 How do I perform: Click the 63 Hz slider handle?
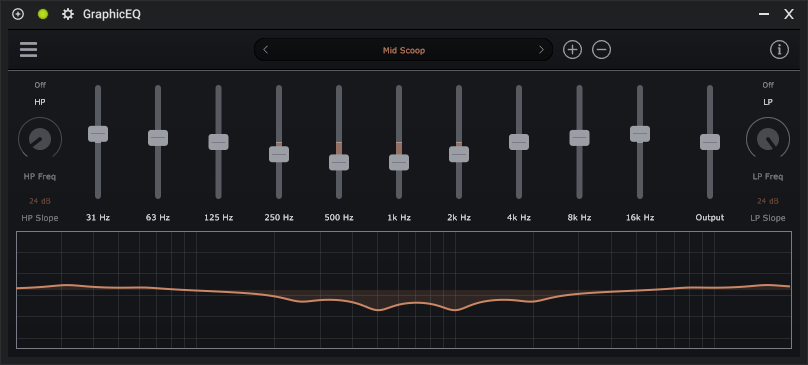158,138
